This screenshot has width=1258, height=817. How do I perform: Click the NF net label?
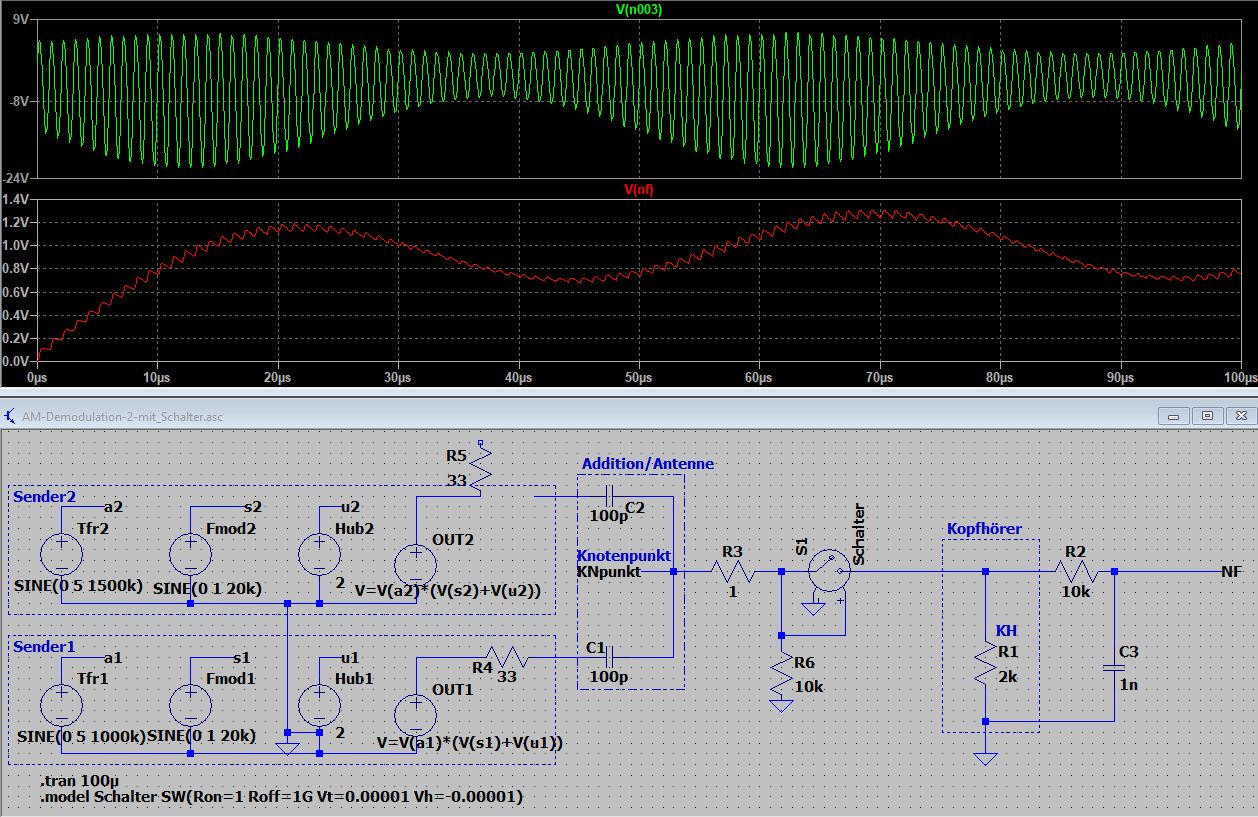pos(1232,571)
